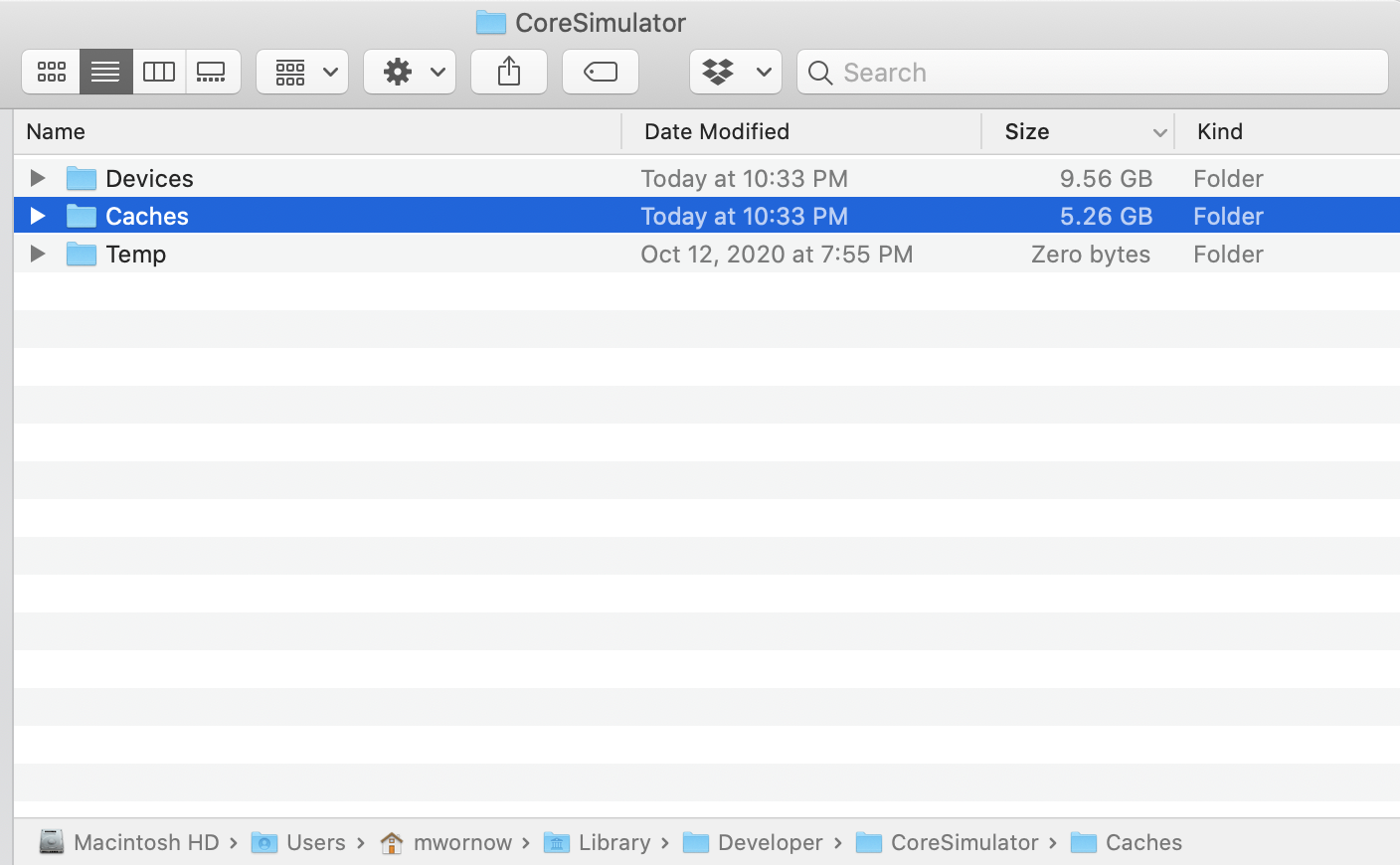Click the 5.26 GB size value
Image resolution: width=1400 pixels, height=865 pixels.
[x=1106, y=216]
